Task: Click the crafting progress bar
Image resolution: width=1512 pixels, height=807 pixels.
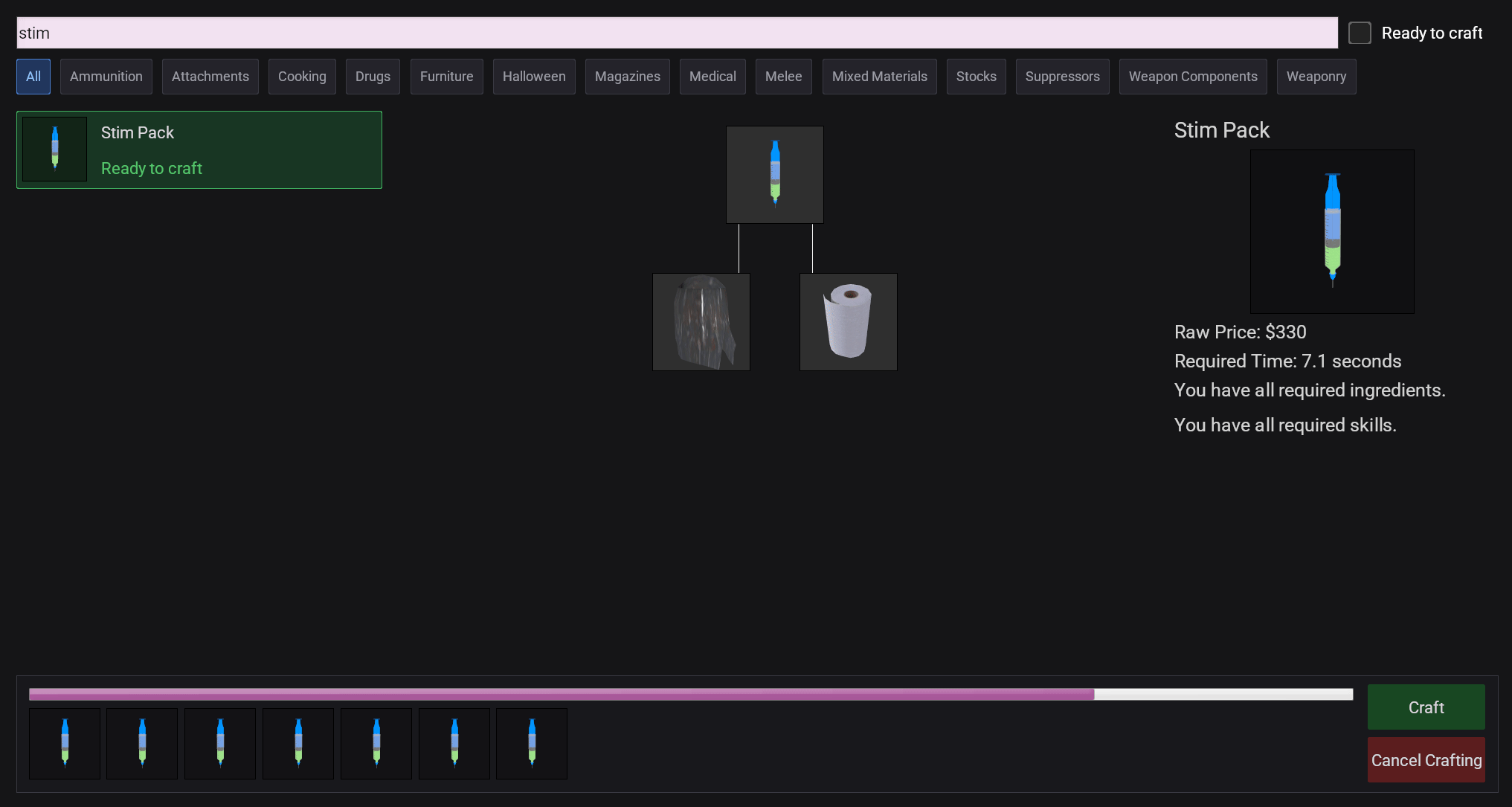Action: pyautogui.click(x=690, y=695)
